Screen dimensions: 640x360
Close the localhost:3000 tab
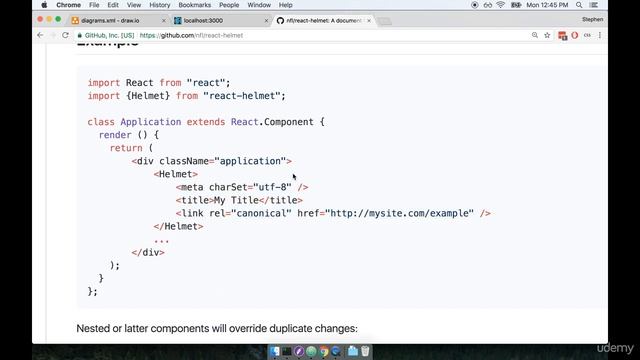266,20
